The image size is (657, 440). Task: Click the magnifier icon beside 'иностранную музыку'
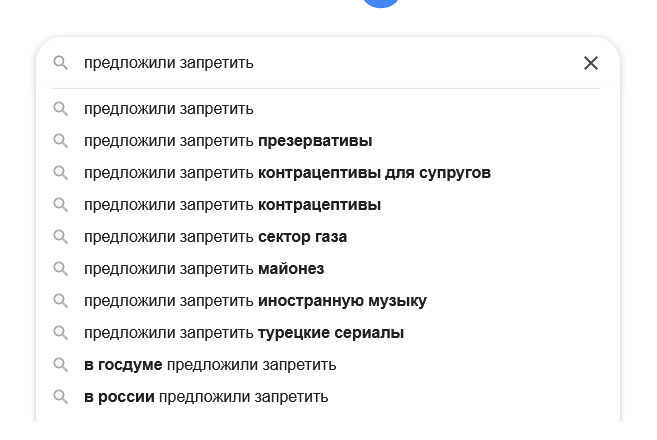[61, 301]
